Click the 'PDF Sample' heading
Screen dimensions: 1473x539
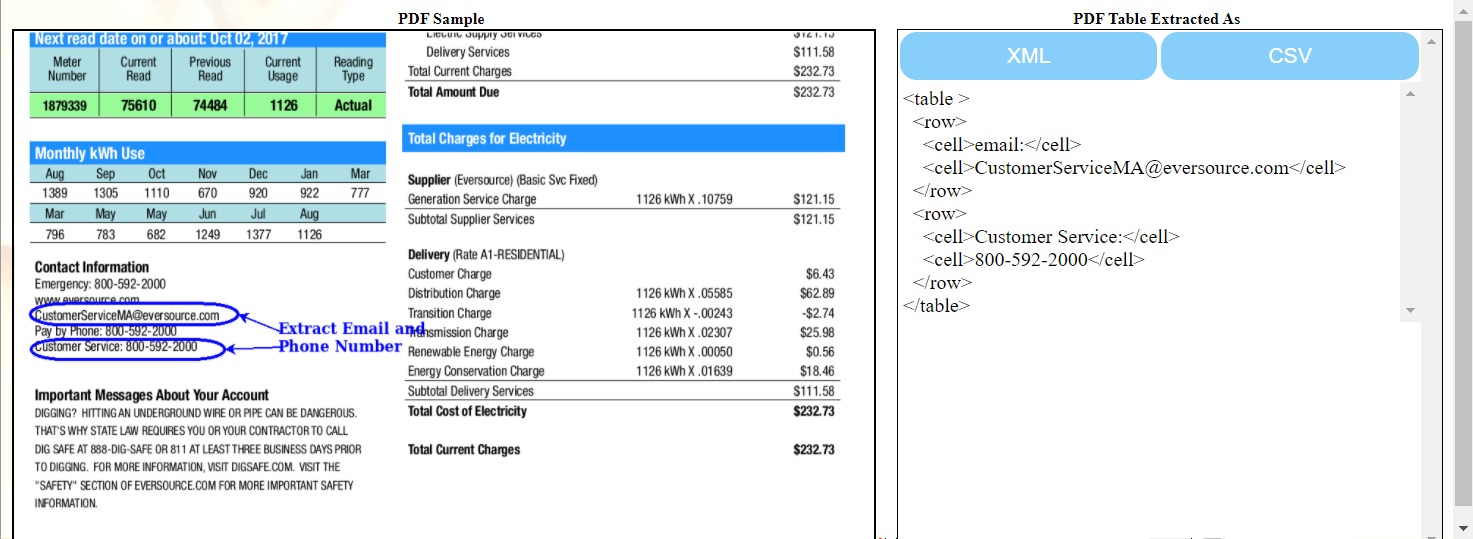pos(441,19)
